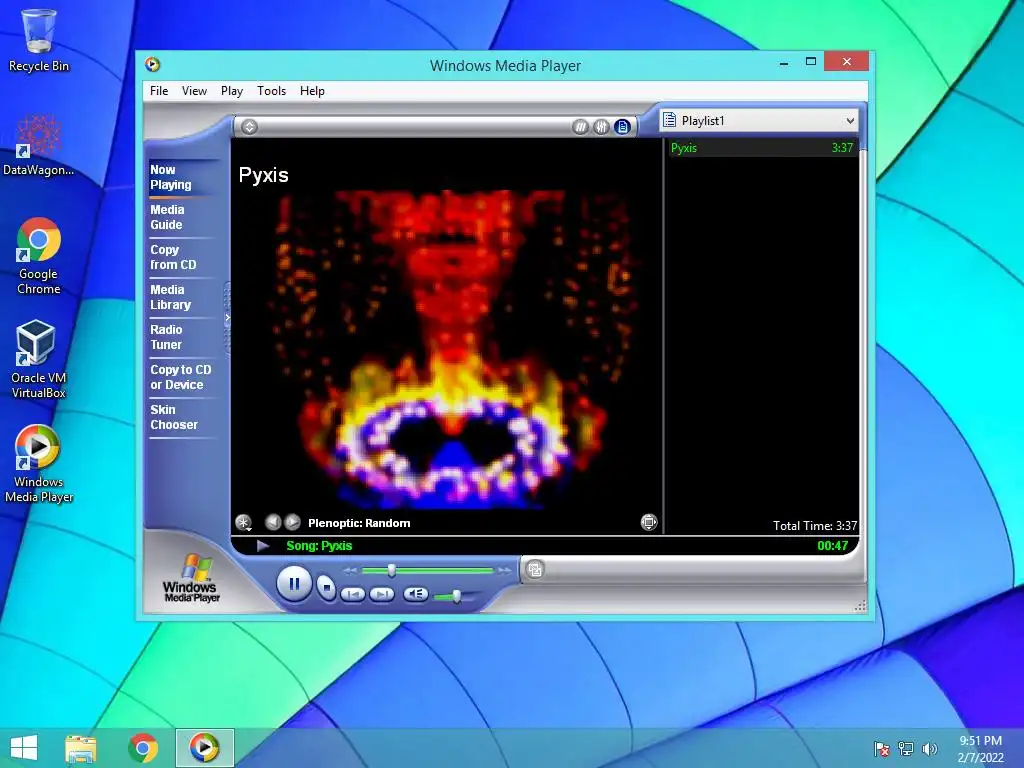Click the rewind arrows icon
The width and height of the screenshot is (1024, 768).
point(350,571)
